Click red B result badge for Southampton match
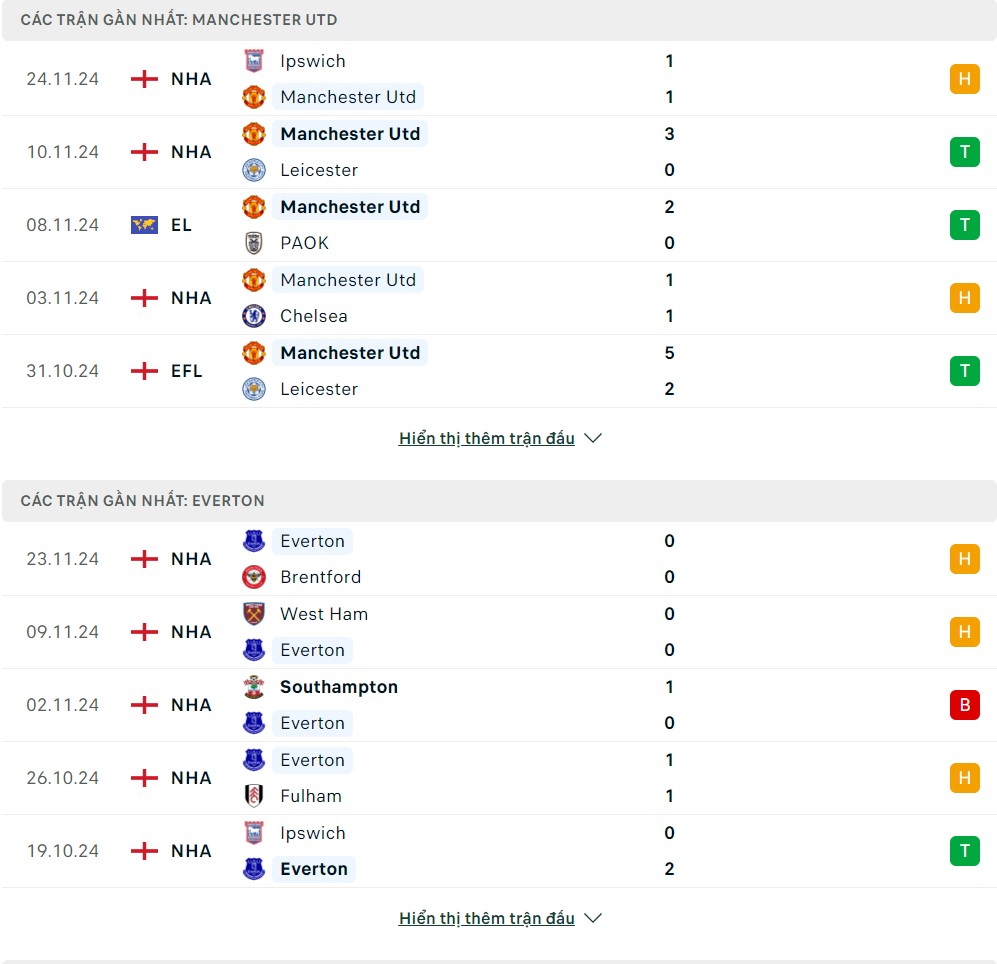 [964, 705]
